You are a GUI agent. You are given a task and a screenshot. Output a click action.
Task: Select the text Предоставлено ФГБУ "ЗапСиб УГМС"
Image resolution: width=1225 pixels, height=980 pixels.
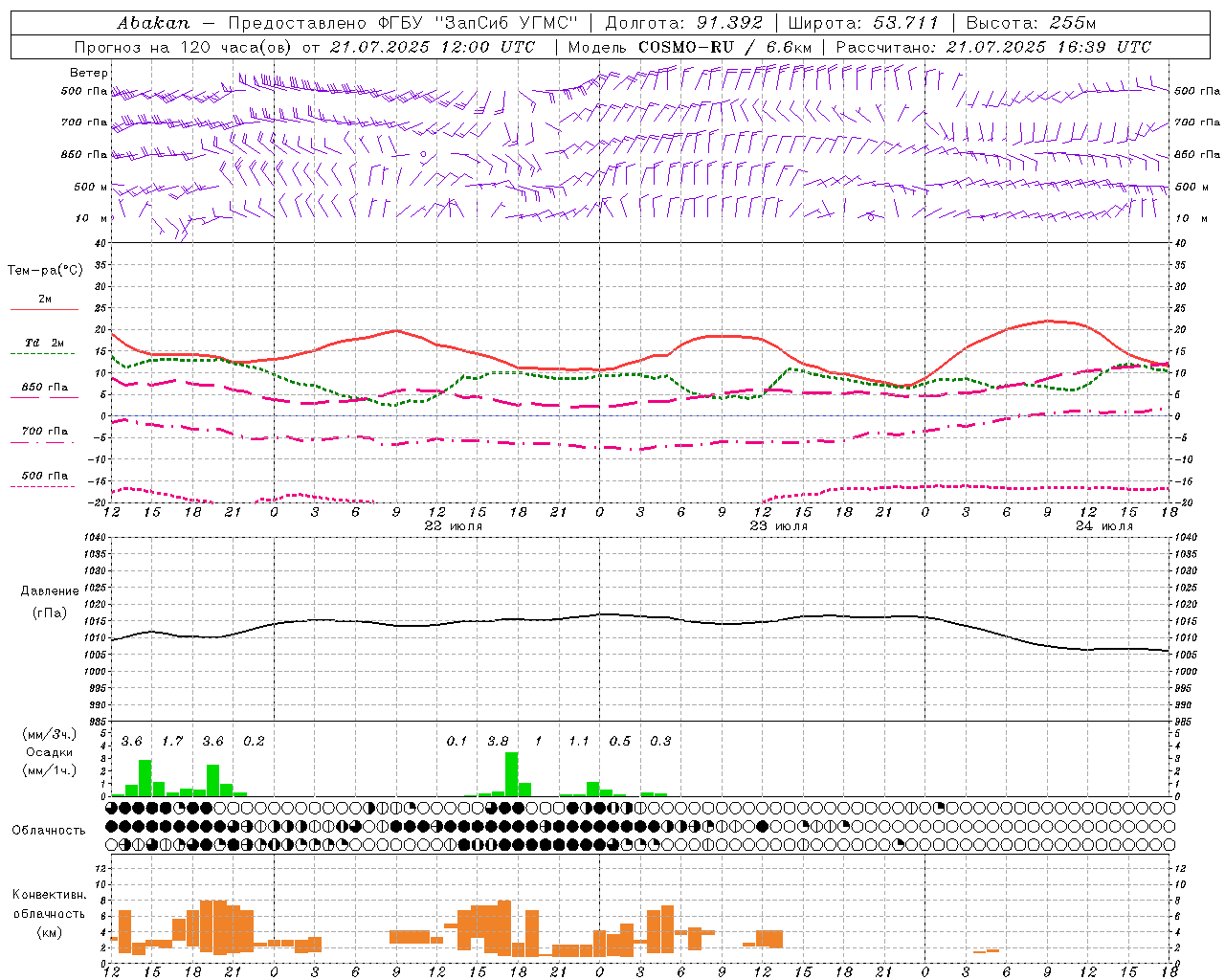click(403, 23)
